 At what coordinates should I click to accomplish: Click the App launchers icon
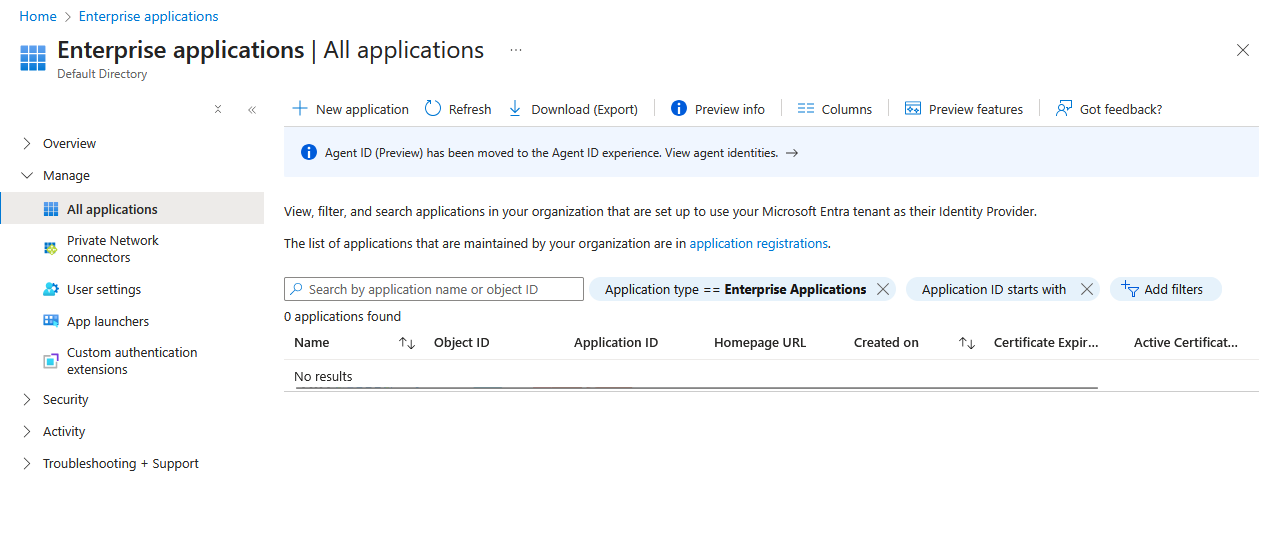click(x=51, y=321)
